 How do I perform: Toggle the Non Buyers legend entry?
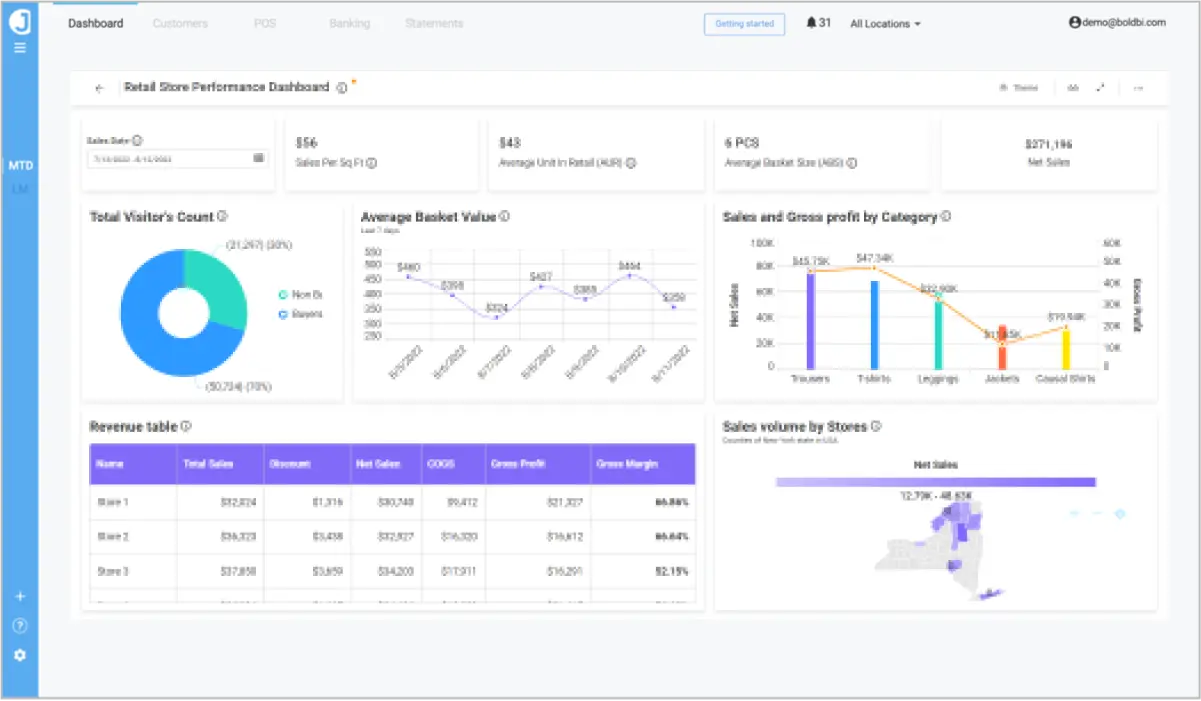tap(297, 295)
